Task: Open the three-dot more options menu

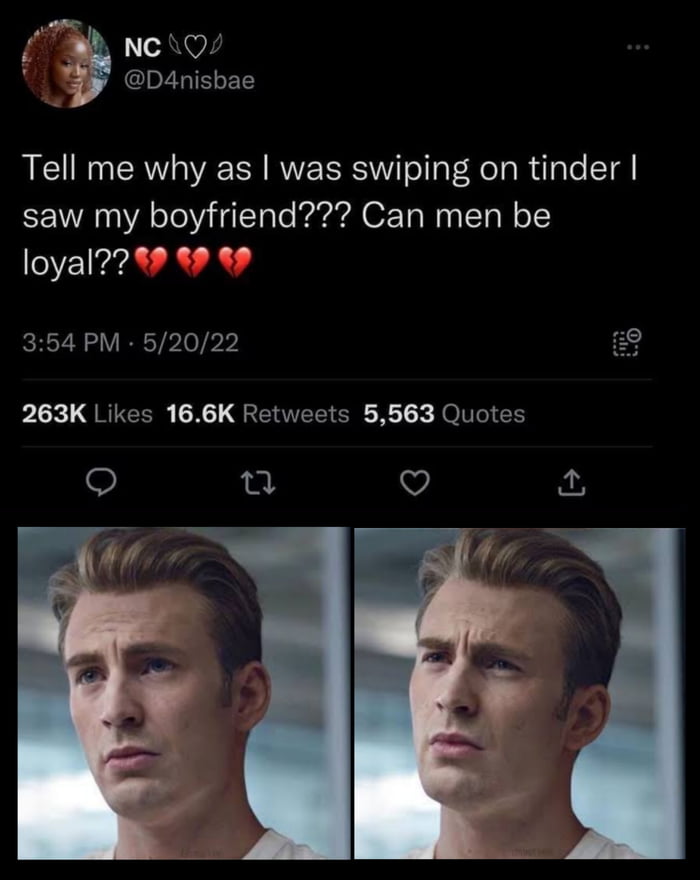Action: [639, 48]
